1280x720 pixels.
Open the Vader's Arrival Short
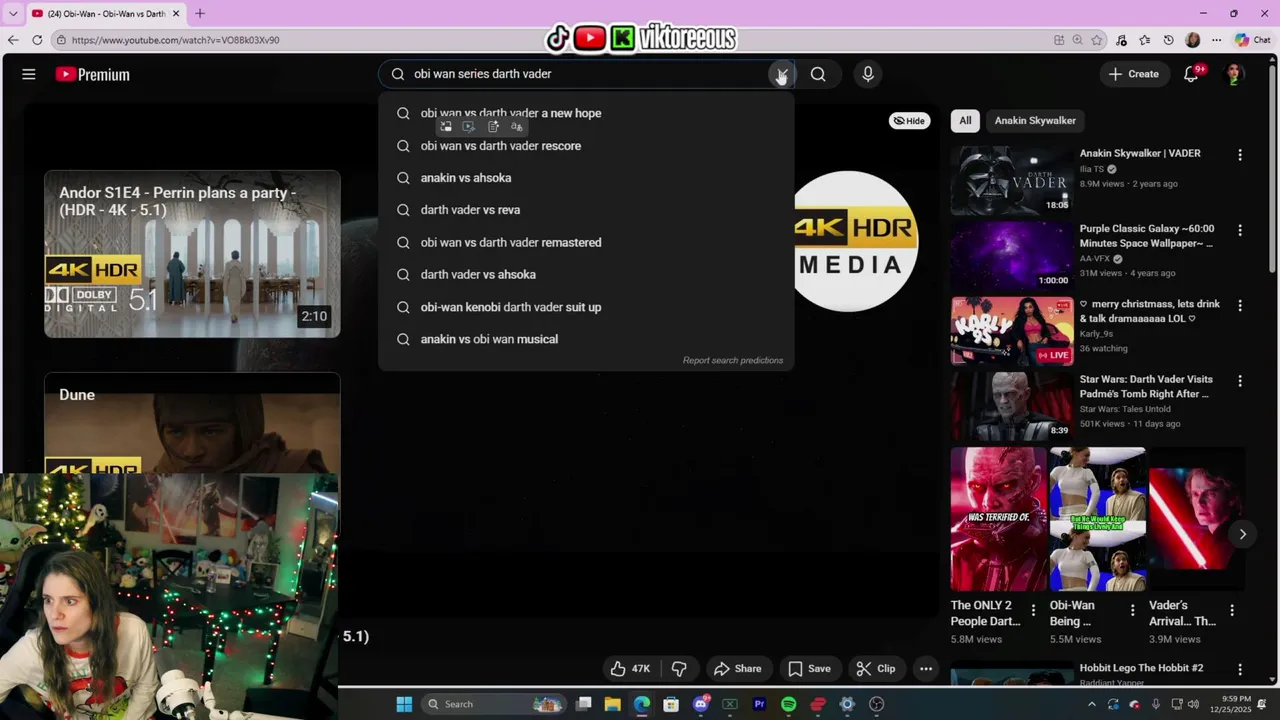point(1196,519)
